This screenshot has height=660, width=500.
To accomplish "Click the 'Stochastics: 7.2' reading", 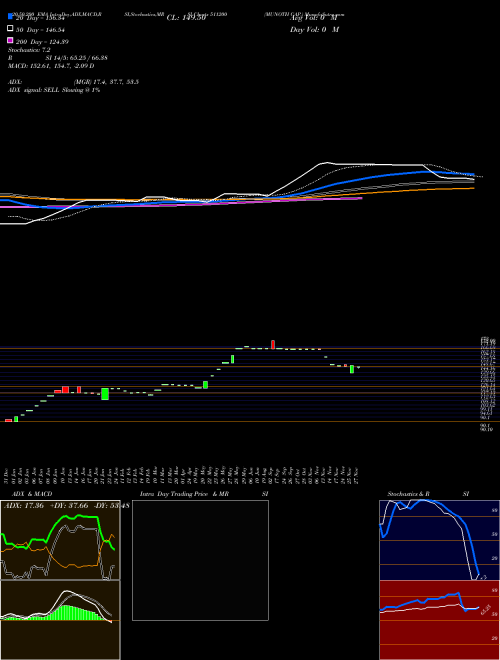I will 29,50.
